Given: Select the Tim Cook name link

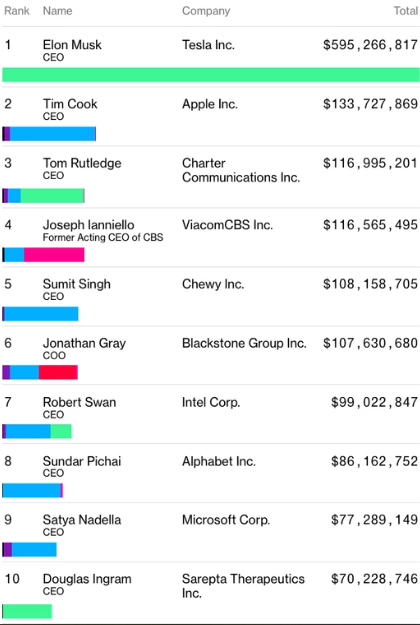Looking at the screenshot, I should tap(70, 104).
